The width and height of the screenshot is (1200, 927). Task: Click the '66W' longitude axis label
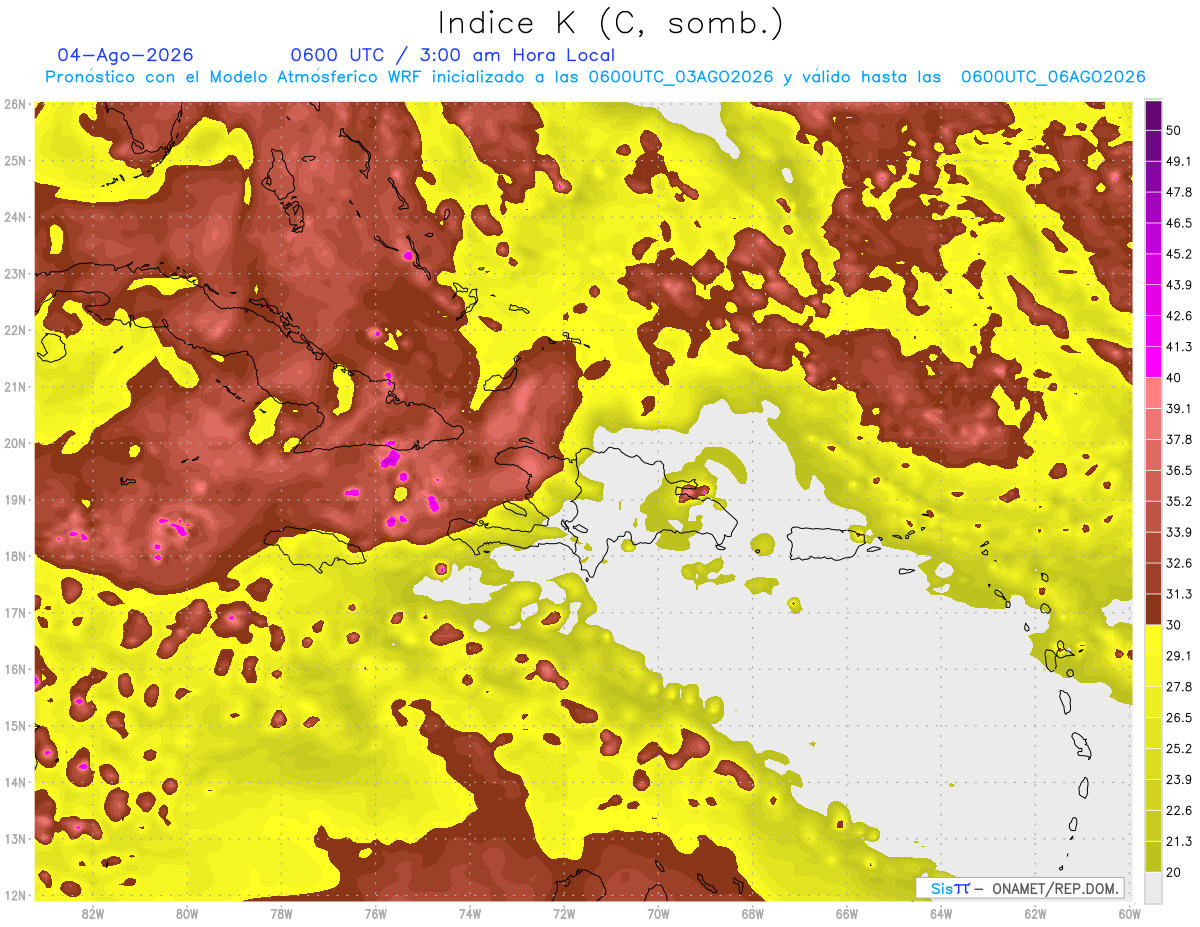[x=847, y=913]
